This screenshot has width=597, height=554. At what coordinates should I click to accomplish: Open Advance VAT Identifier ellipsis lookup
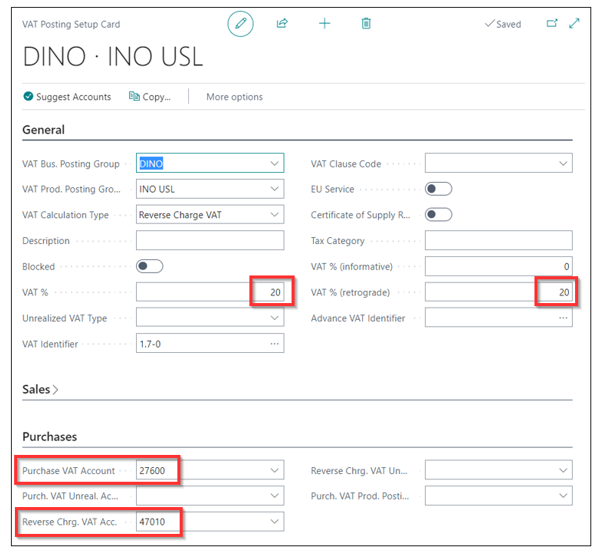tap(563, 318)
